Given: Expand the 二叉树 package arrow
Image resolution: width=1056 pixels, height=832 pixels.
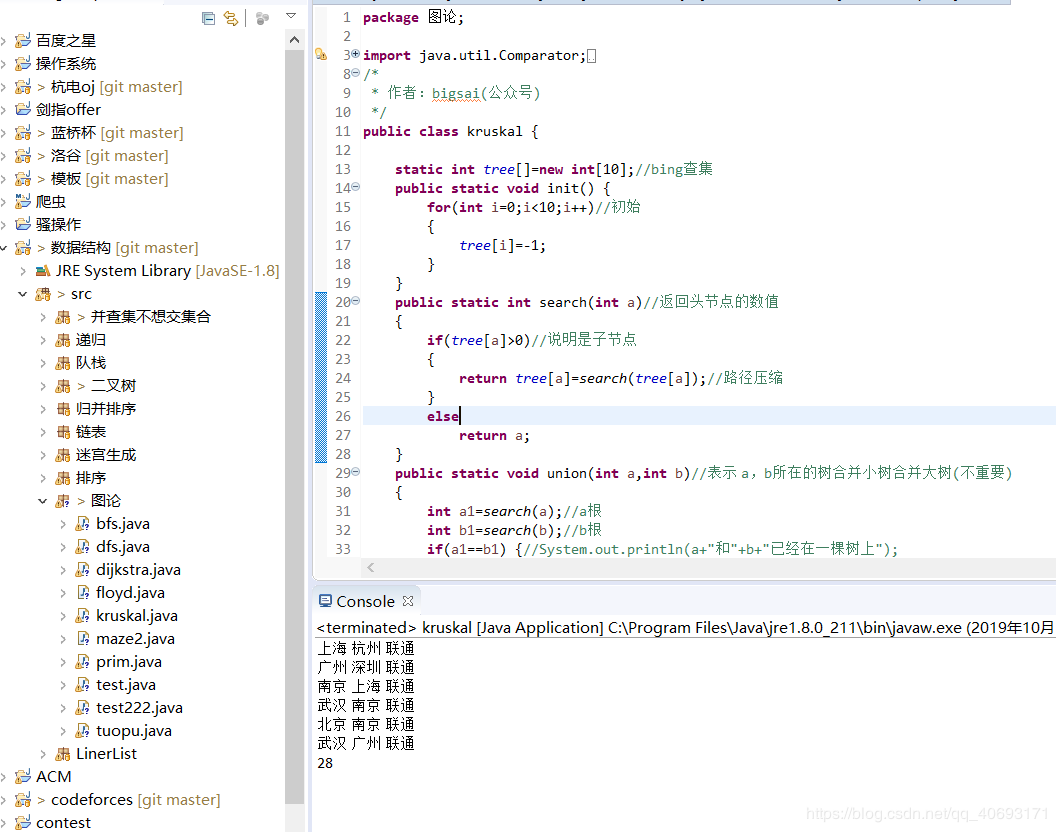Looking at the screenshot, I should tap(42, 386).
